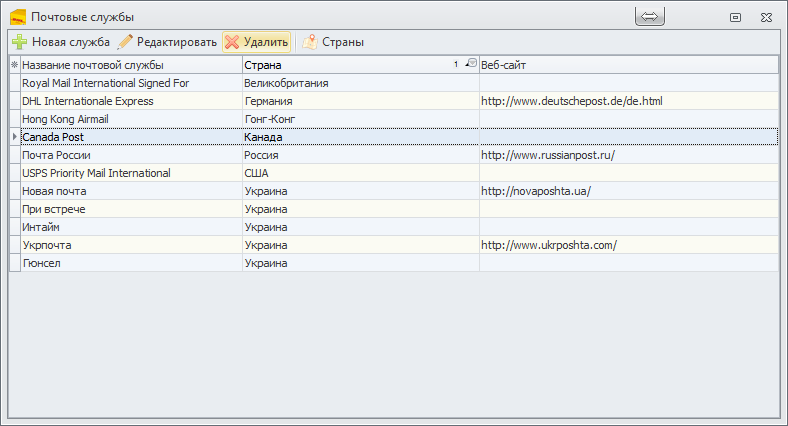Click the Почтовые службы window title icon
Screen dimensions: 788x426
17,17
